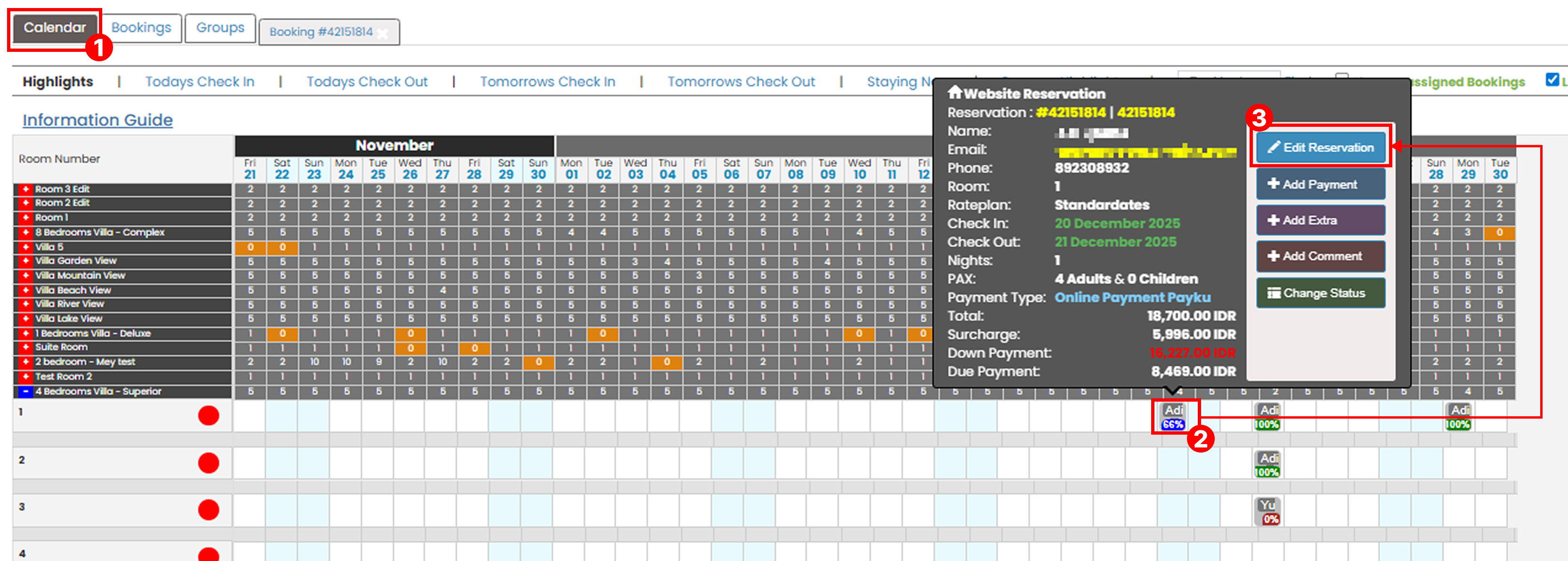The width and height of the screenshot is (1568, 561).
Task: Expand the Villa River View row
Action: 25,305
